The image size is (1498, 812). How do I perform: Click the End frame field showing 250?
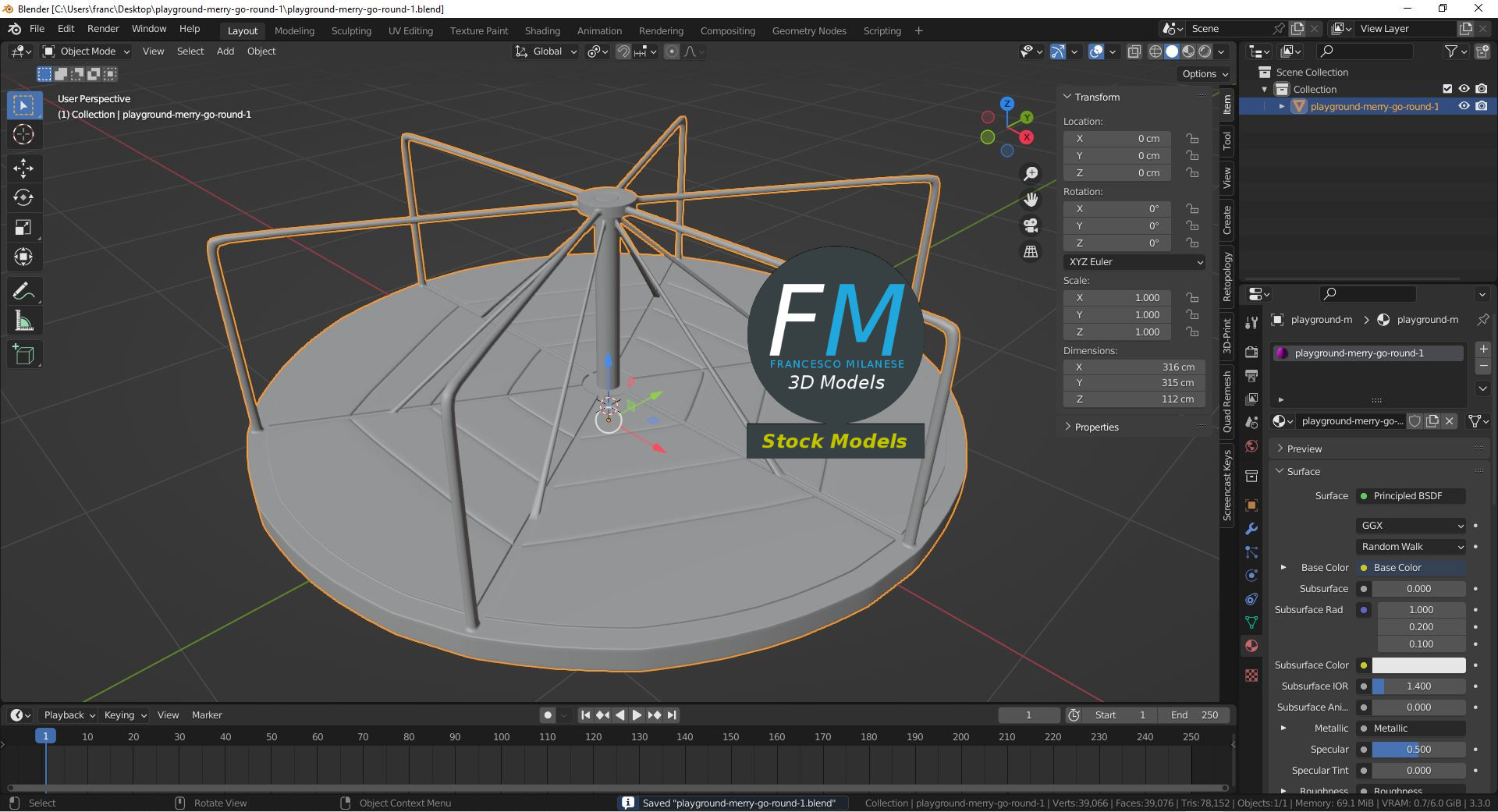(x=1194, y=715)
